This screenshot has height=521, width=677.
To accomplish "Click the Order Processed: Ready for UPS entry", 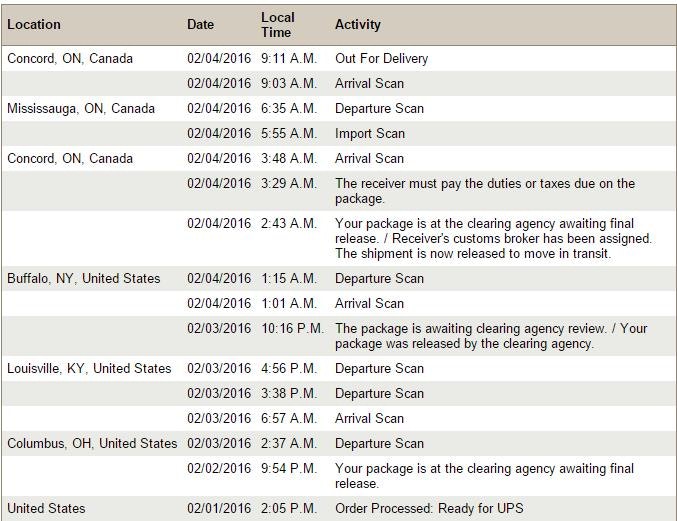I will click(428, 508).
